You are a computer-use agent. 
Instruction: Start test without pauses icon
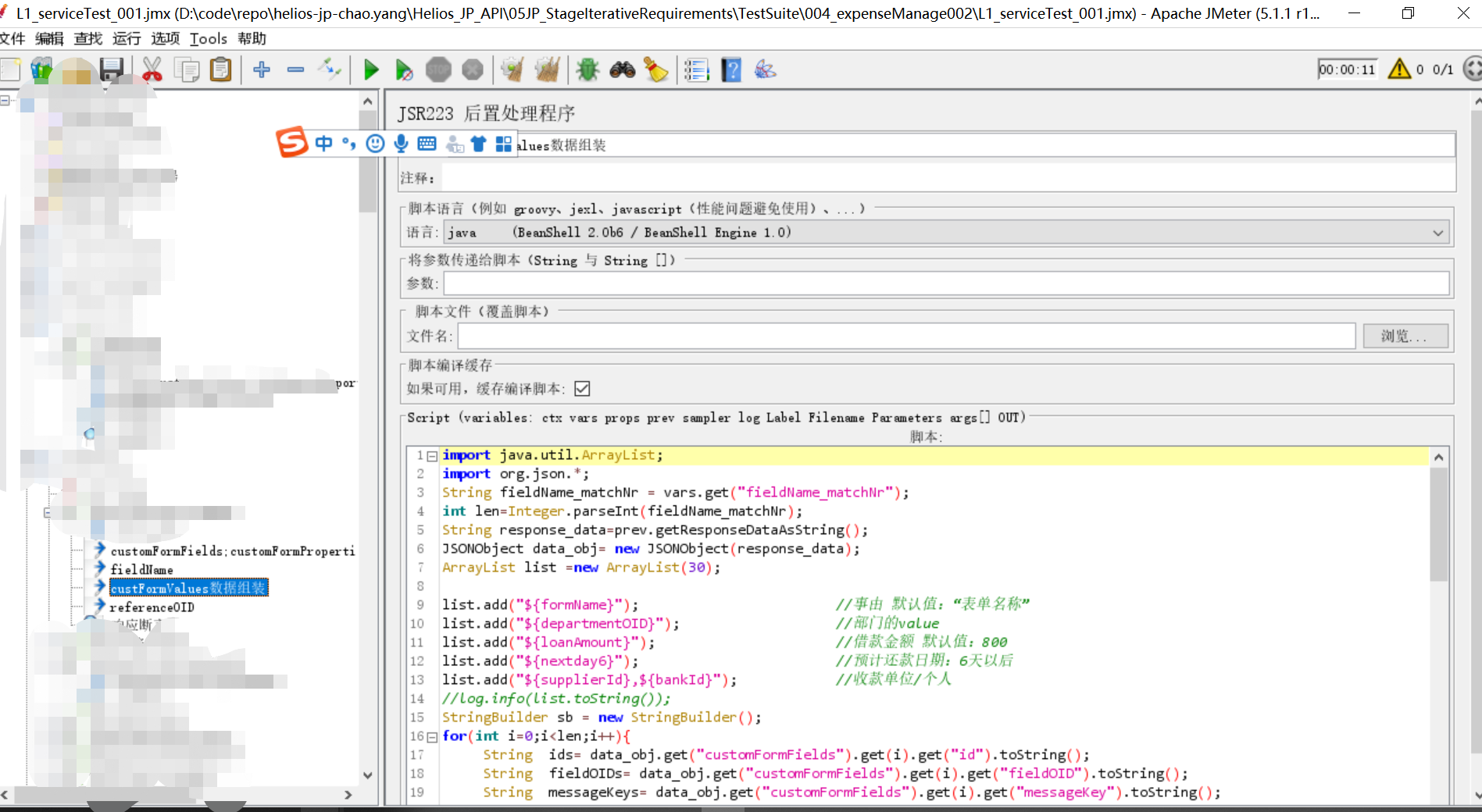point(404,69)
